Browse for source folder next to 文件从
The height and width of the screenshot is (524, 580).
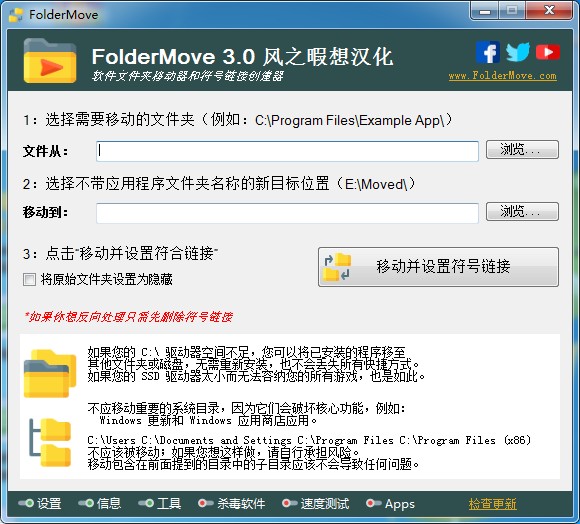522,149
